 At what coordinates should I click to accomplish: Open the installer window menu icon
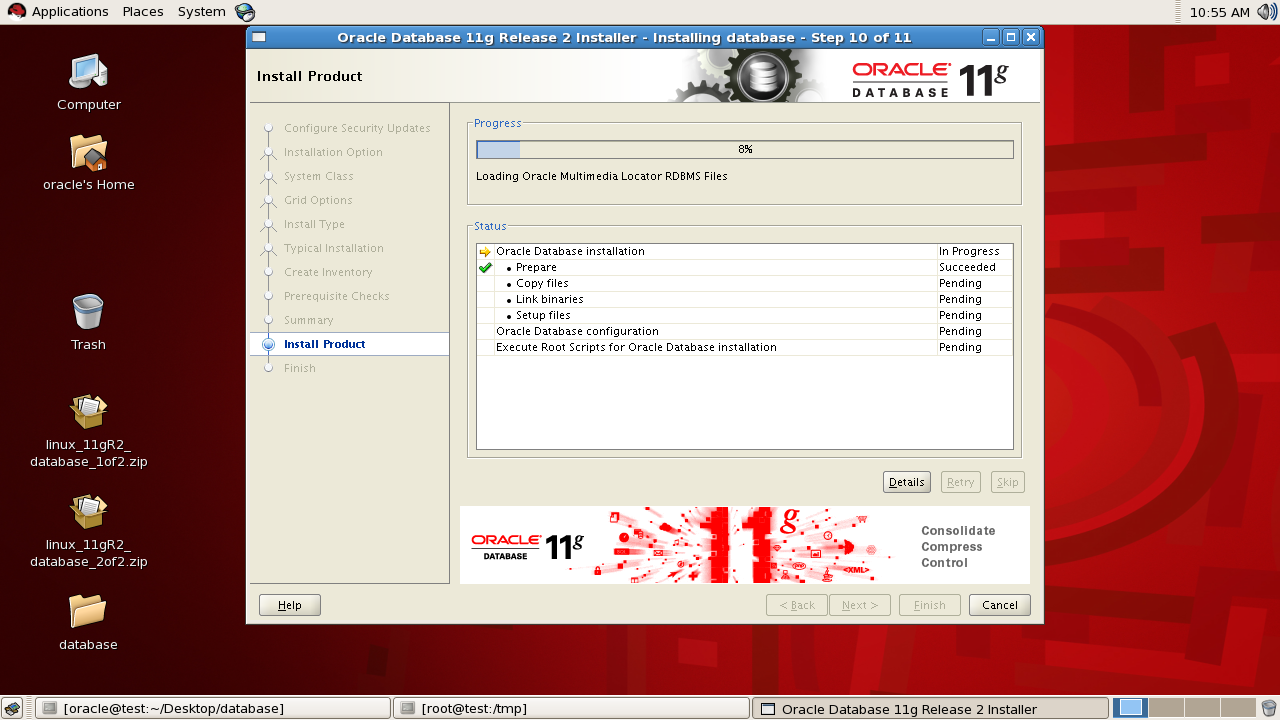(259, 37)
